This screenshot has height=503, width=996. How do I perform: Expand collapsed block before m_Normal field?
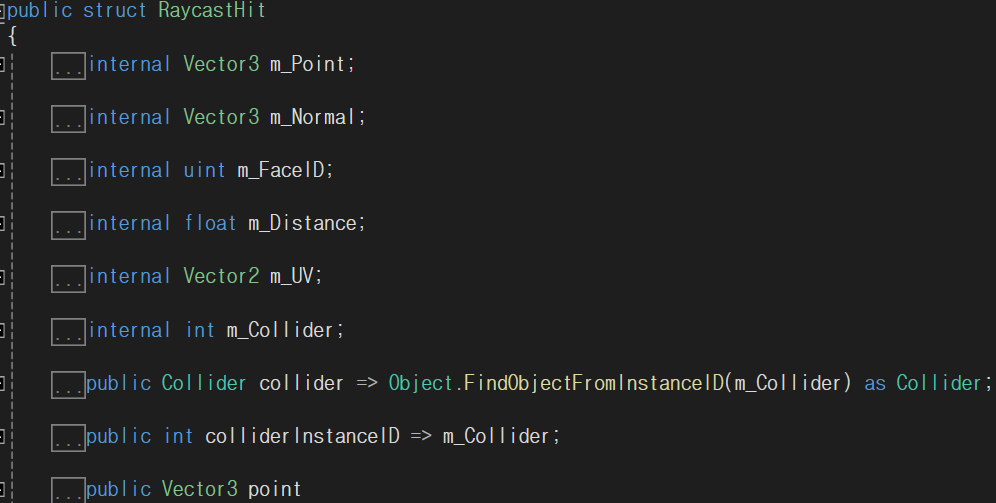click(69, 119)
